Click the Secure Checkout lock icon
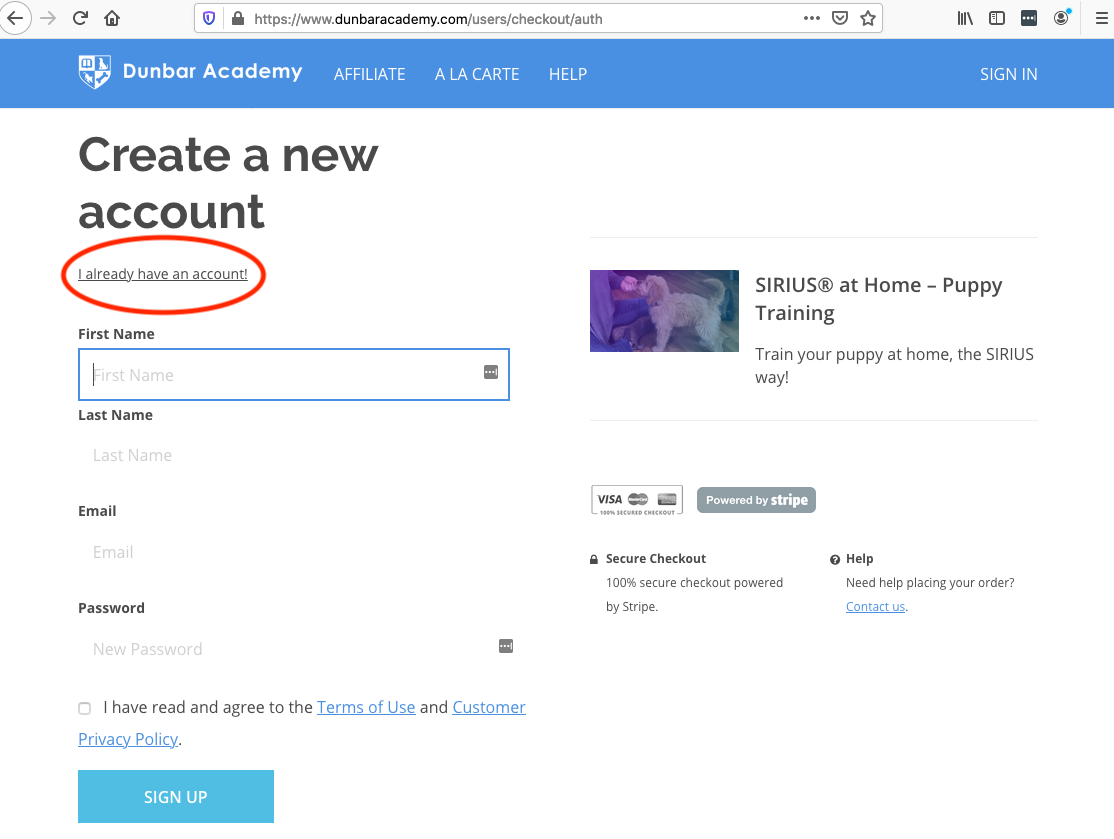 (594, 560)
